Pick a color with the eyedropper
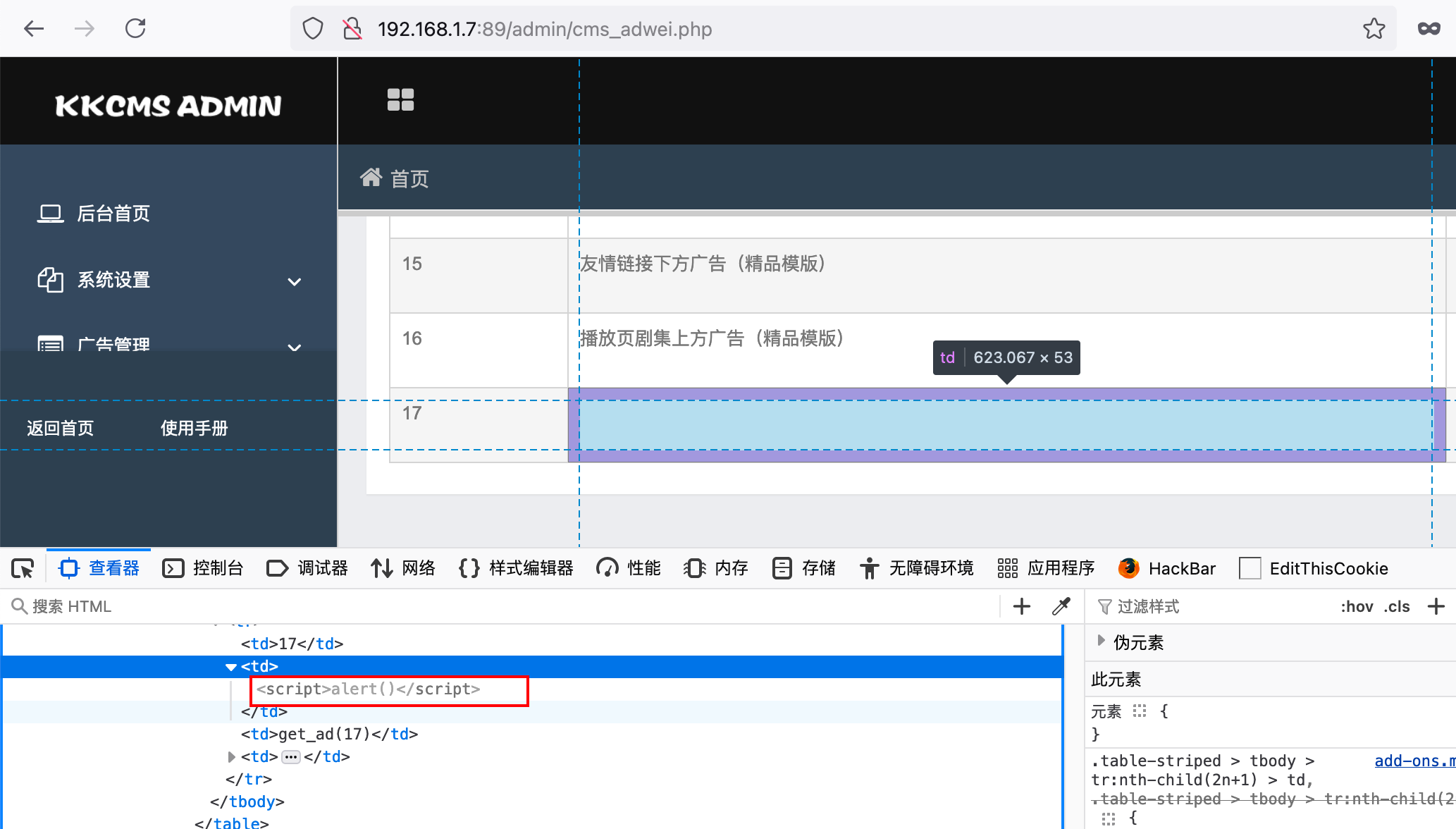Image resolution: width=1456 pixels, height=829 pixels. tap(1061, 606)
